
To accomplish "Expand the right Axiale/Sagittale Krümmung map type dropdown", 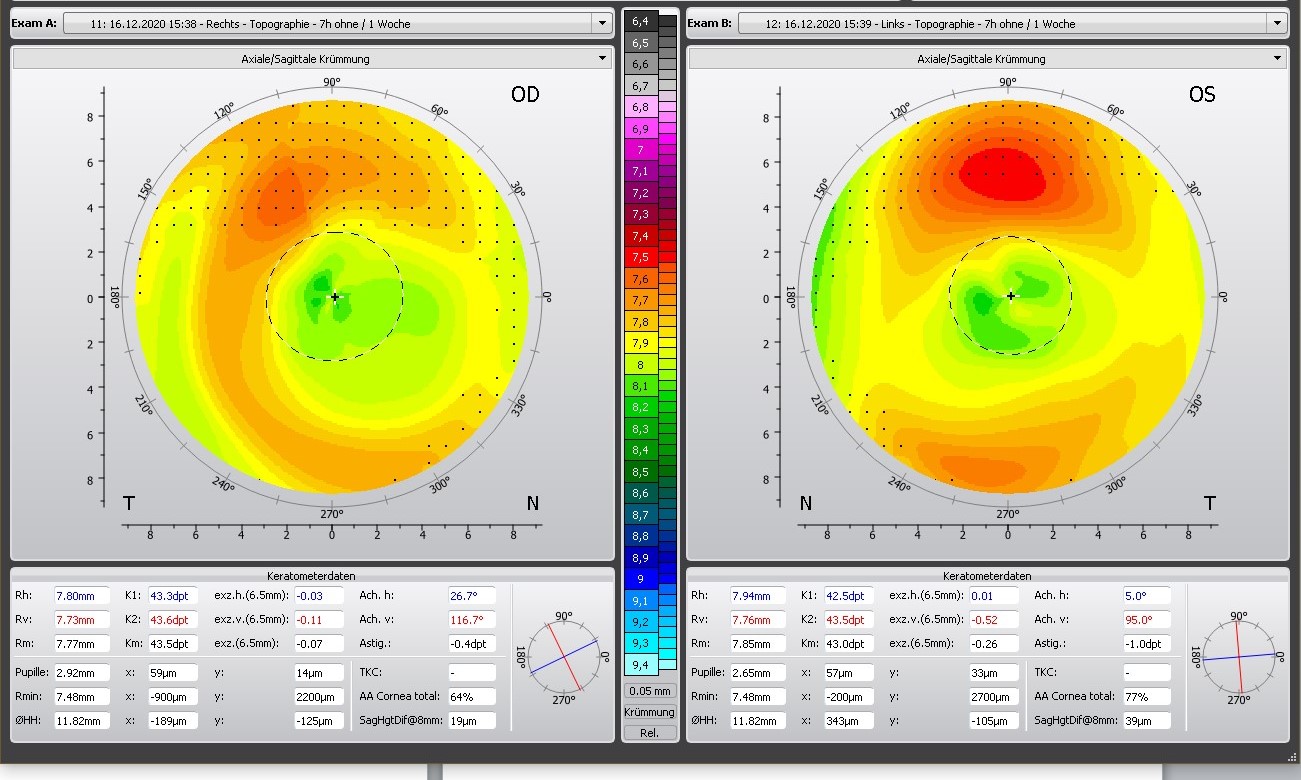I will click(x=1274, y=59).
